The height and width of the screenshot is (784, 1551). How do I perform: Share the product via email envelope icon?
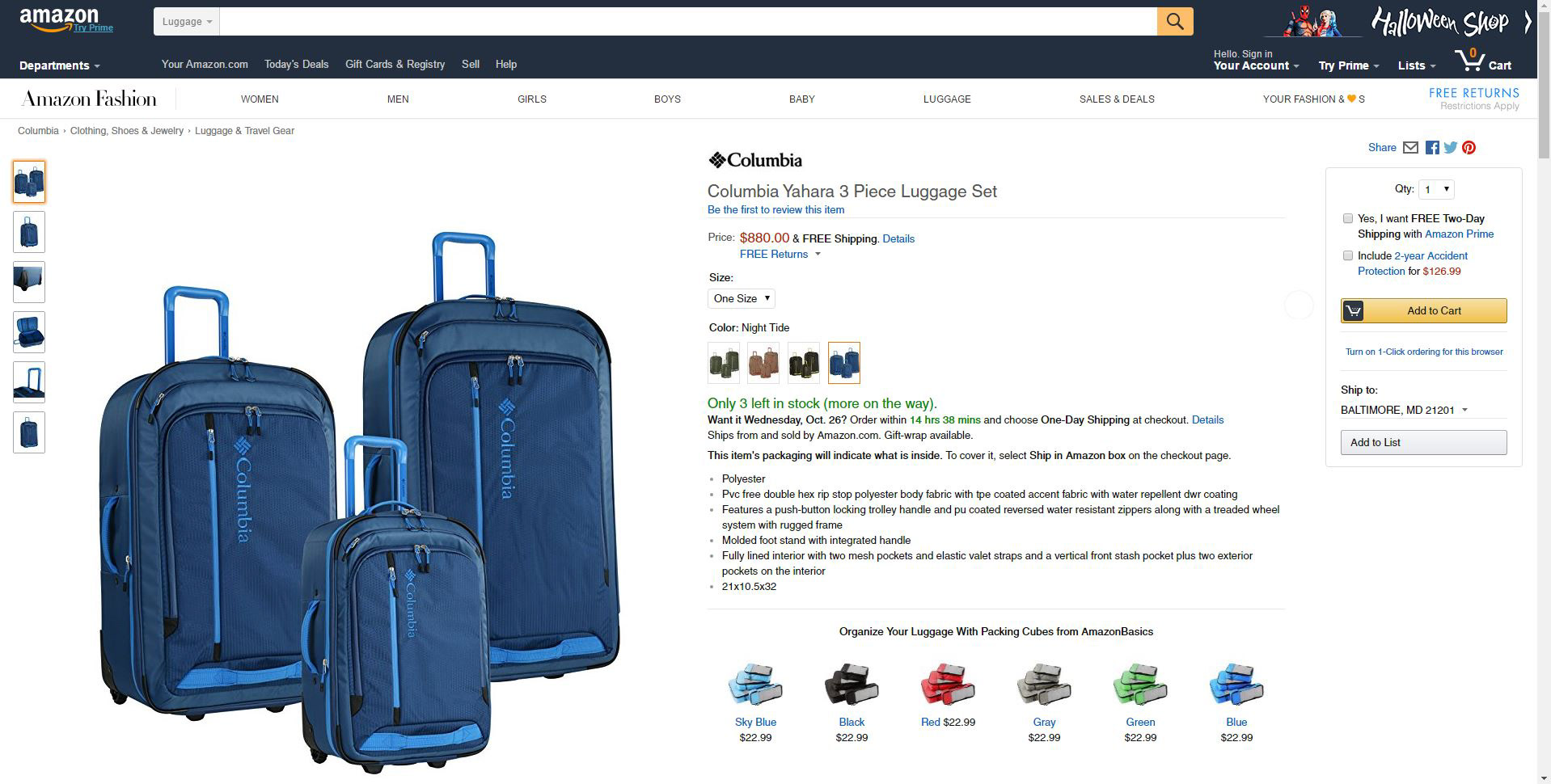(1410, 147)
